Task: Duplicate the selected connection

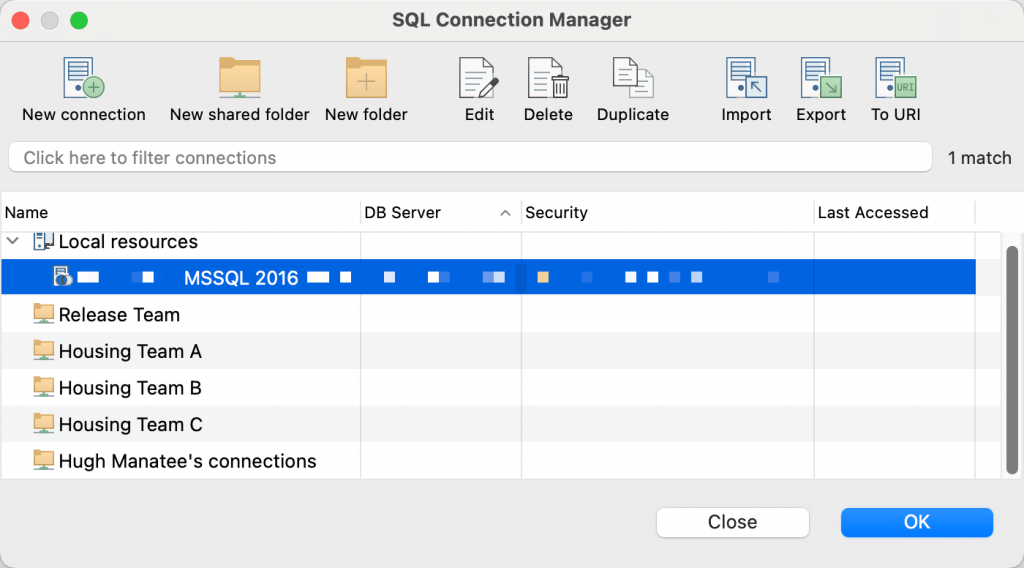Action: click(x=632, y=78)
